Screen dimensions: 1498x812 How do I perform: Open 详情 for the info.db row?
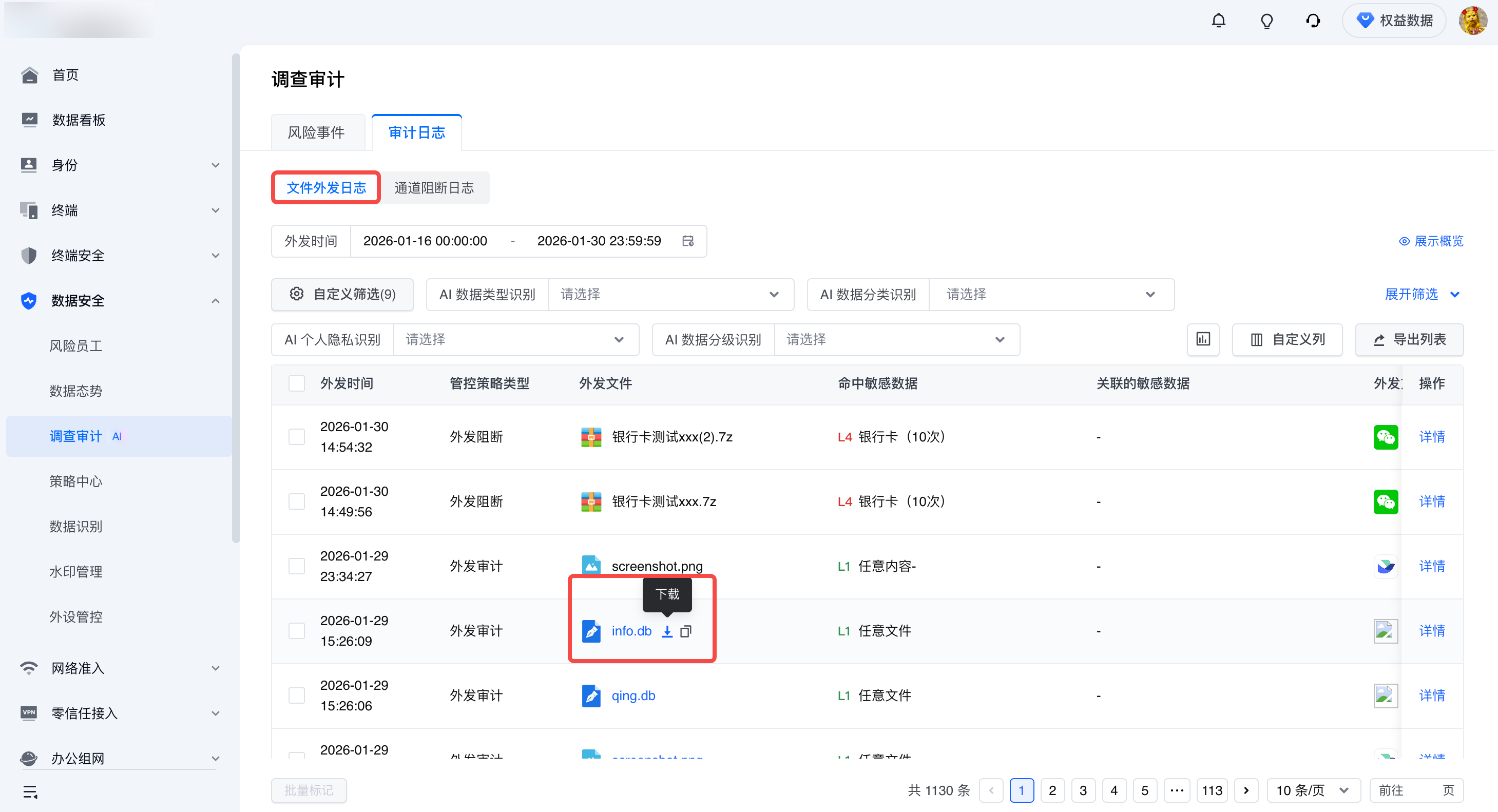pos(1432,631)
